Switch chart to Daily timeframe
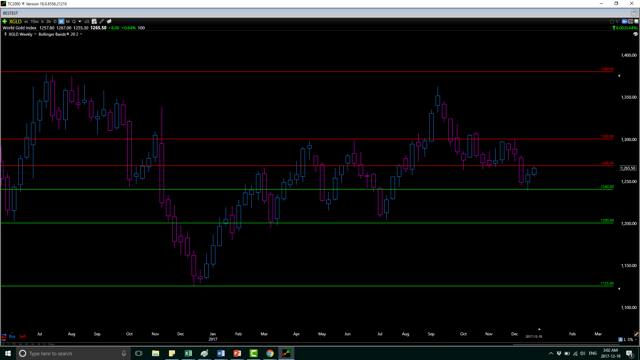 pos(55,21)
